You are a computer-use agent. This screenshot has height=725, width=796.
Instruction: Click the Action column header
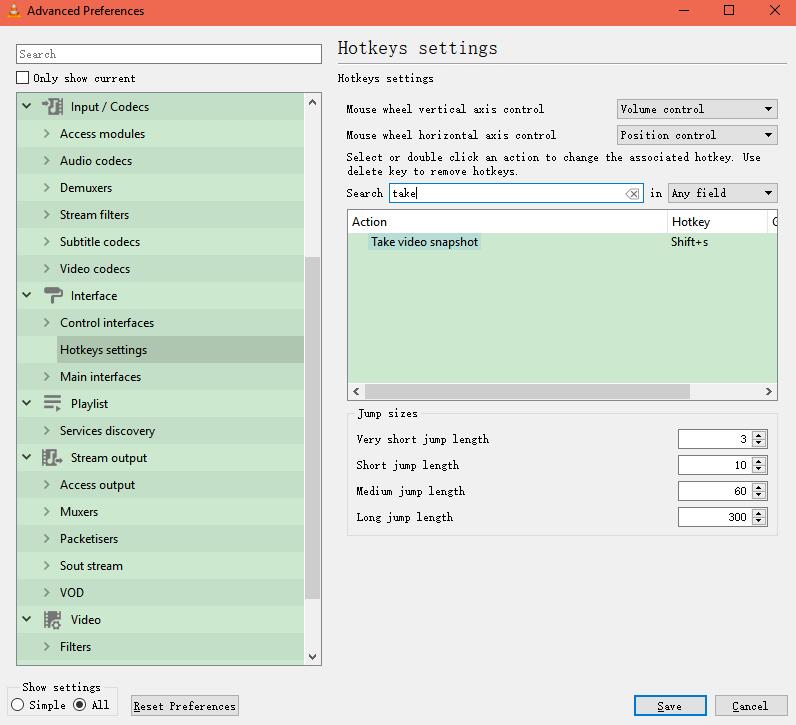click(507, 222)
